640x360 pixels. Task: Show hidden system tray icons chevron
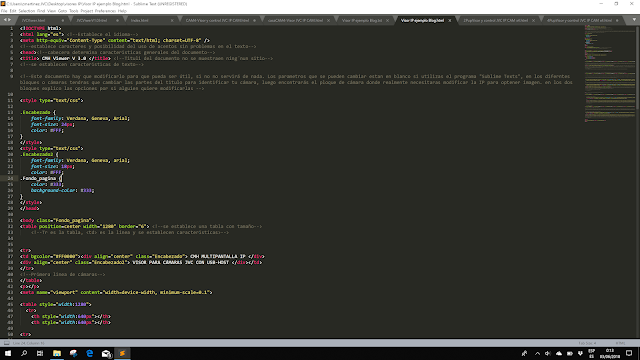point(537,353)
